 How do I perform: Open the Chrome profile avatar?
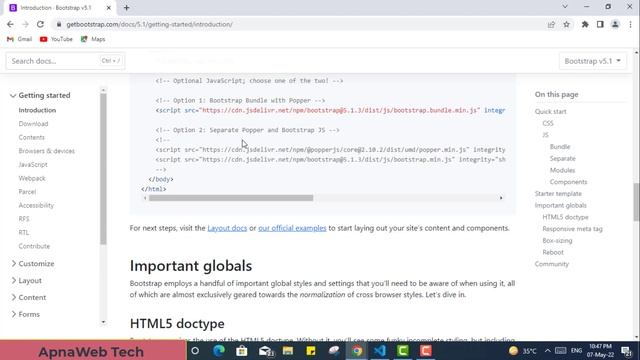(x=615, y=24)
